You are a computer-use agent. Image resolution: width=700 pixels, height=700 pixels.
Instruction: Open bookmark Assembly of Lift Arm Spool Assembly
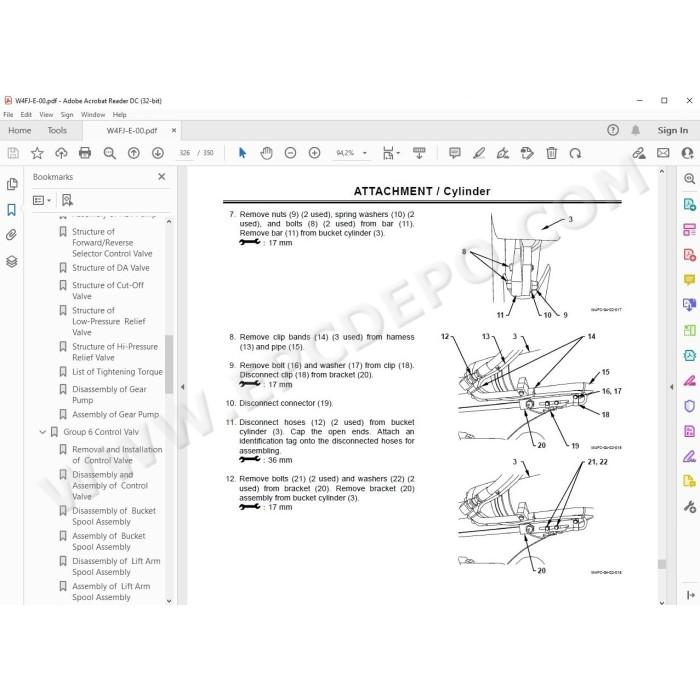coord(111,592)
